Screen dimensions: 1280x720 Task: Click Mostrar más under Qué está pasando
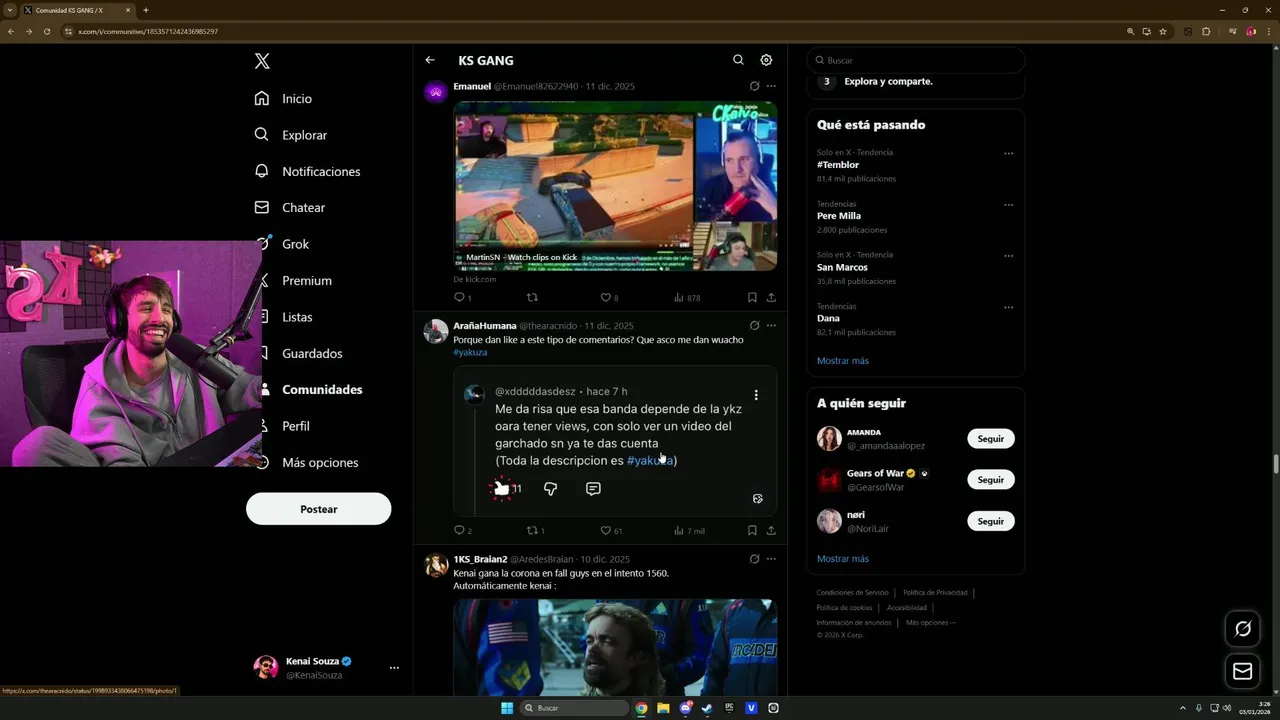[843, 361]
